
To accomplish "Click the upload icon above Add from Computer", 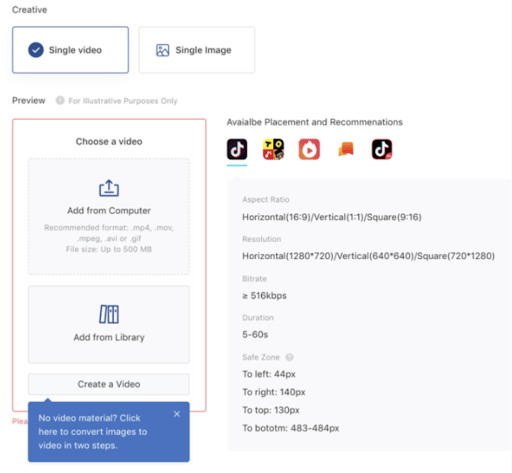I will click(x=109, y=188).
